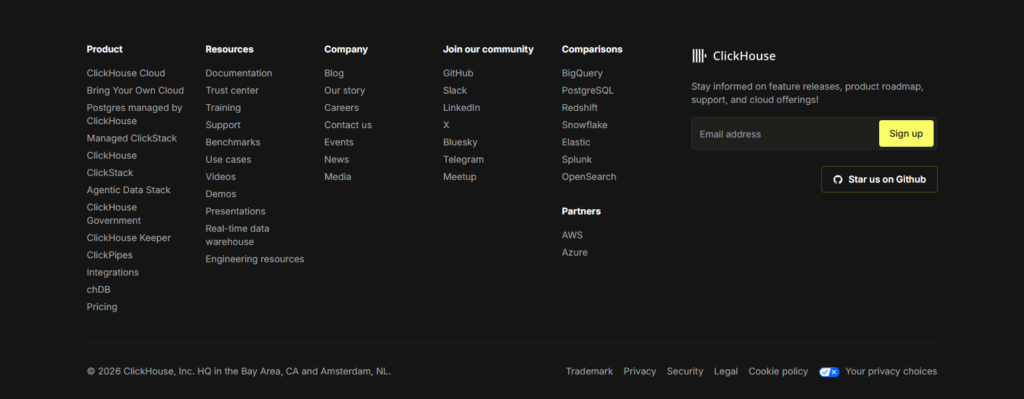Open the chDB link
This screenshot has height=399, width=1024.
tap(99, 290)
